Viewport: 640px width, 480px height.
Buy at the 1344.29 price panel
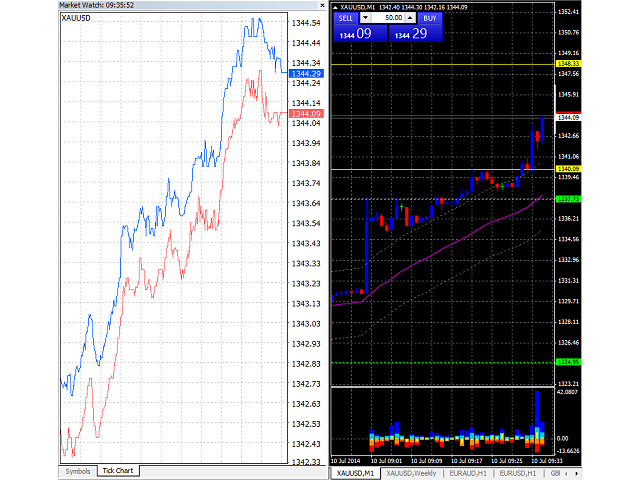point(416,33)
